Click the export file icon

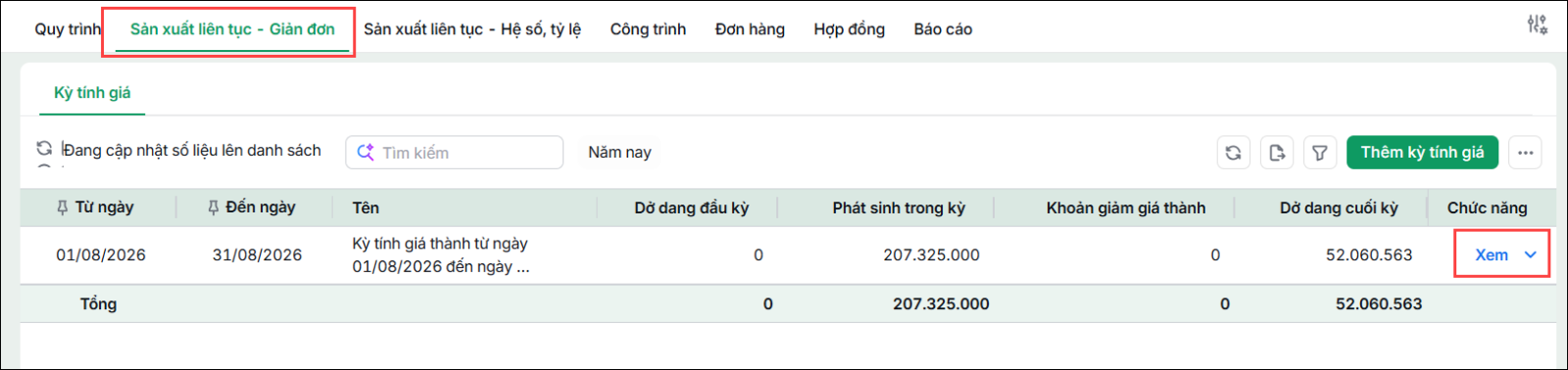[x=1277, y=153]
